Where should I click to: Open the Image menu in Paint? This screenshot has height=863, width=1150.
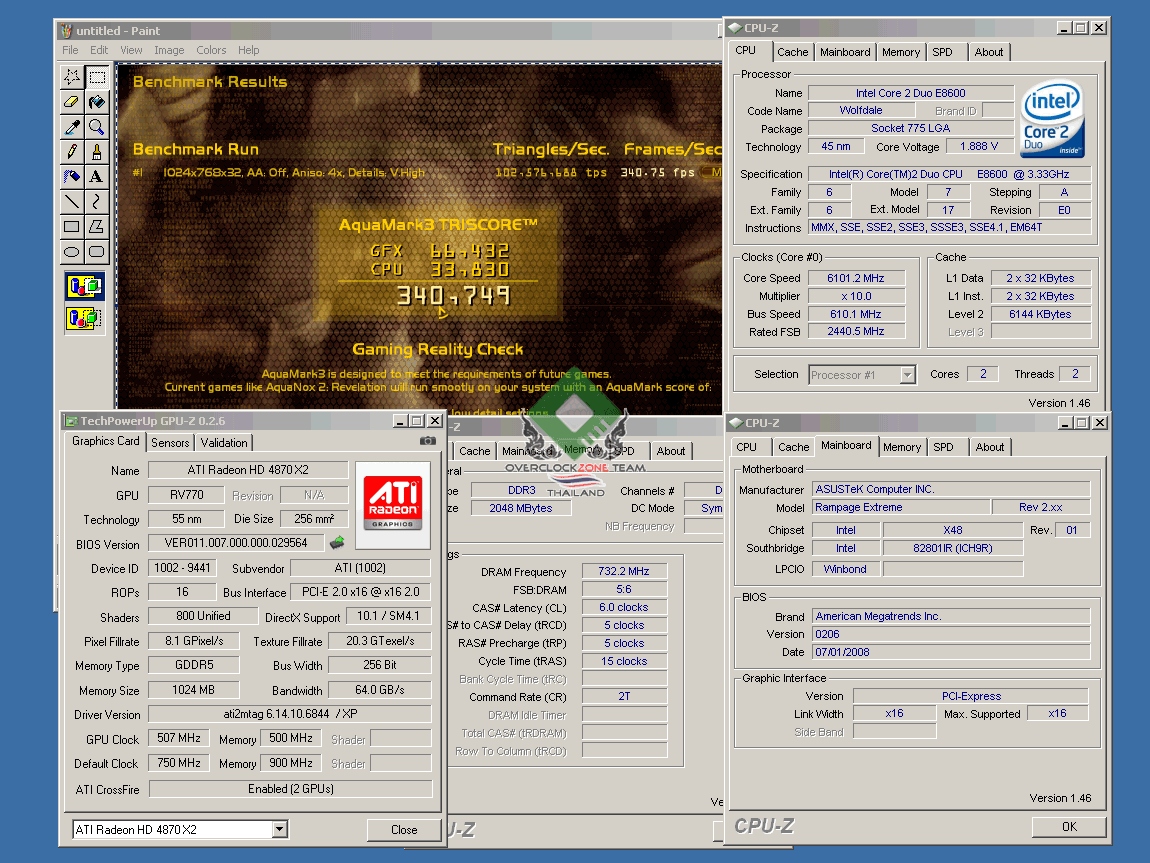coord(169,50)
